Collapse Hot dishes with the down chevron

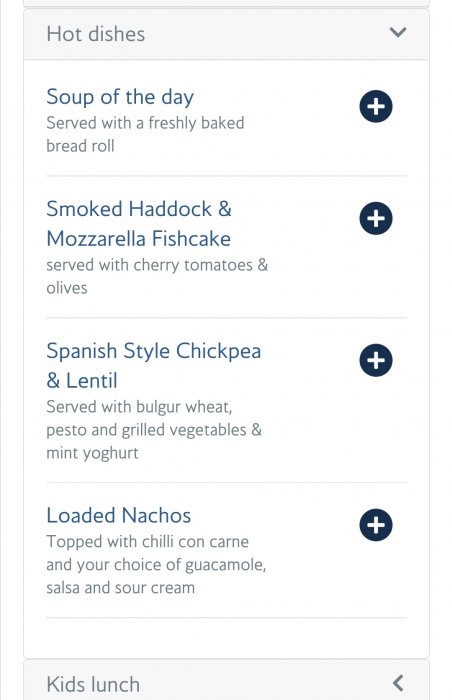point(398,32)
